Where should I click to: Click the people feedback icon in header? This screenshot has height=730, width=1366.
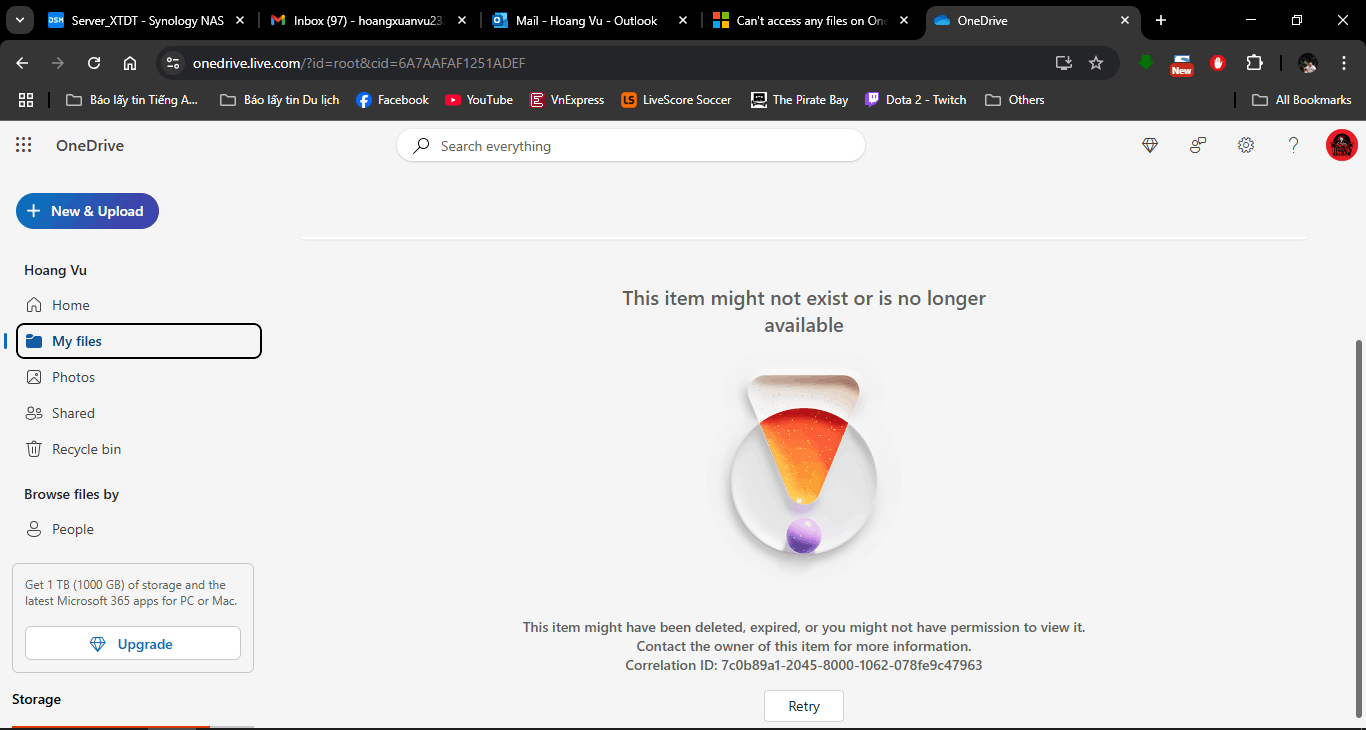click(1198, 145)
